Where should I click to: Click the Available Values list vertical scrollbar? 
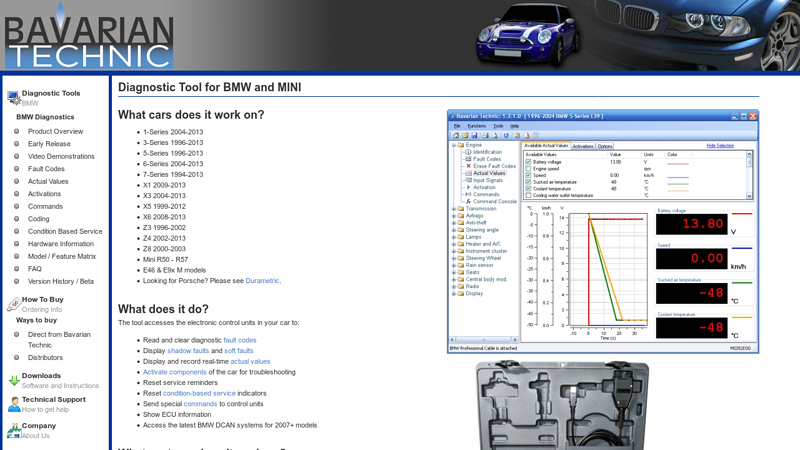click(749, 175)
